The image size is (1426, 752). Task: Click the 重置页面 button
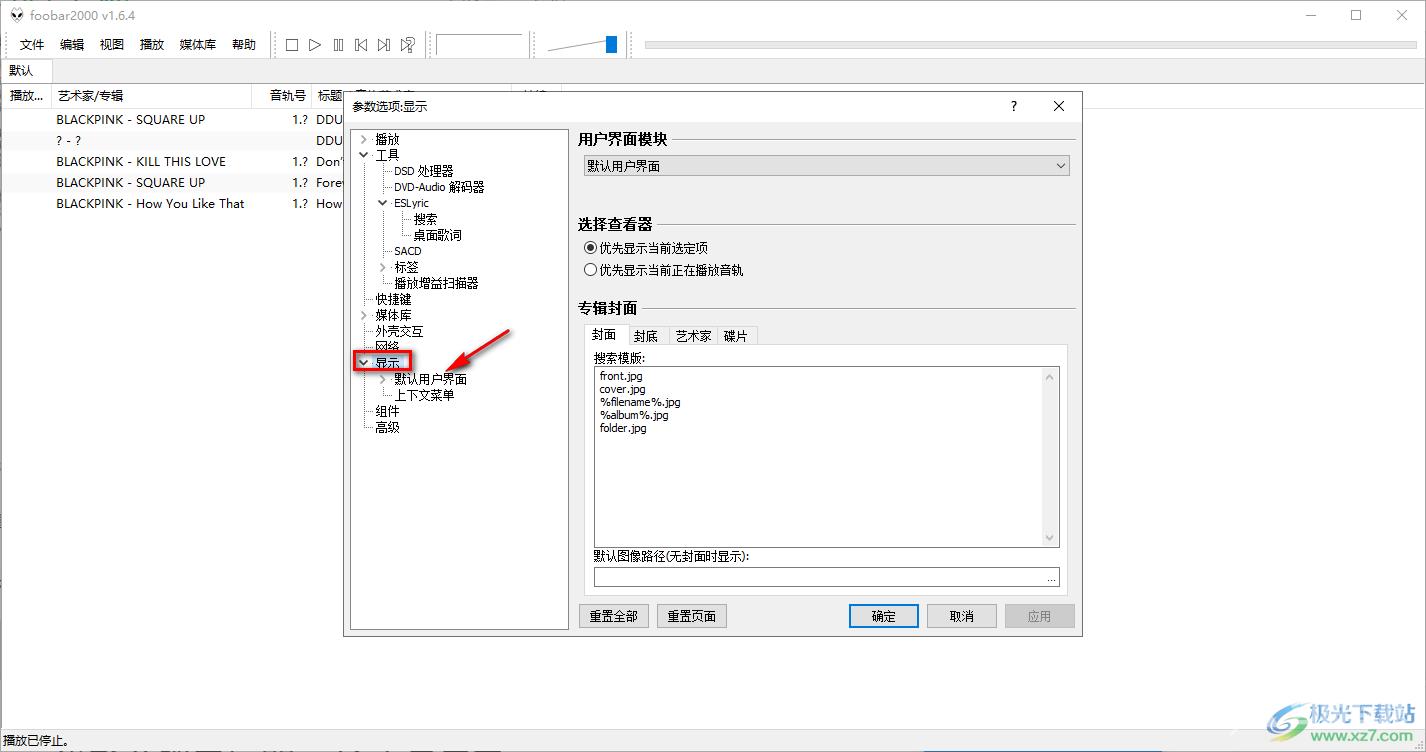[x=692, y=616]
